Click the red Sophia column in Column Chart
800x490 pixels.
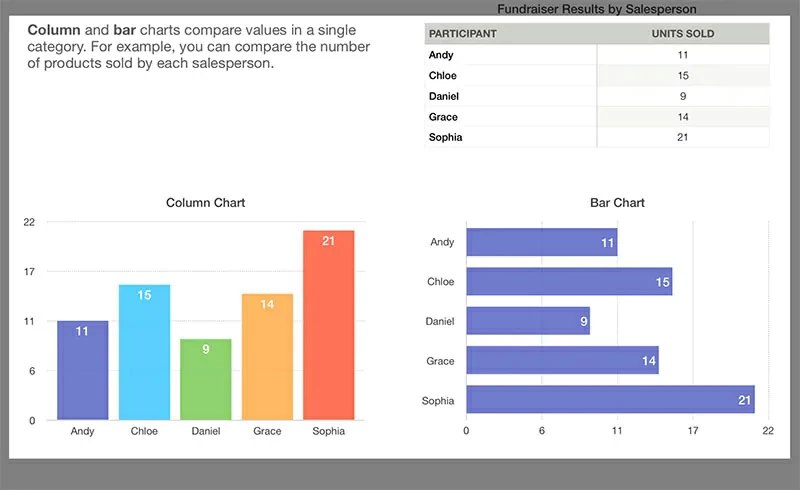[329, 325]
